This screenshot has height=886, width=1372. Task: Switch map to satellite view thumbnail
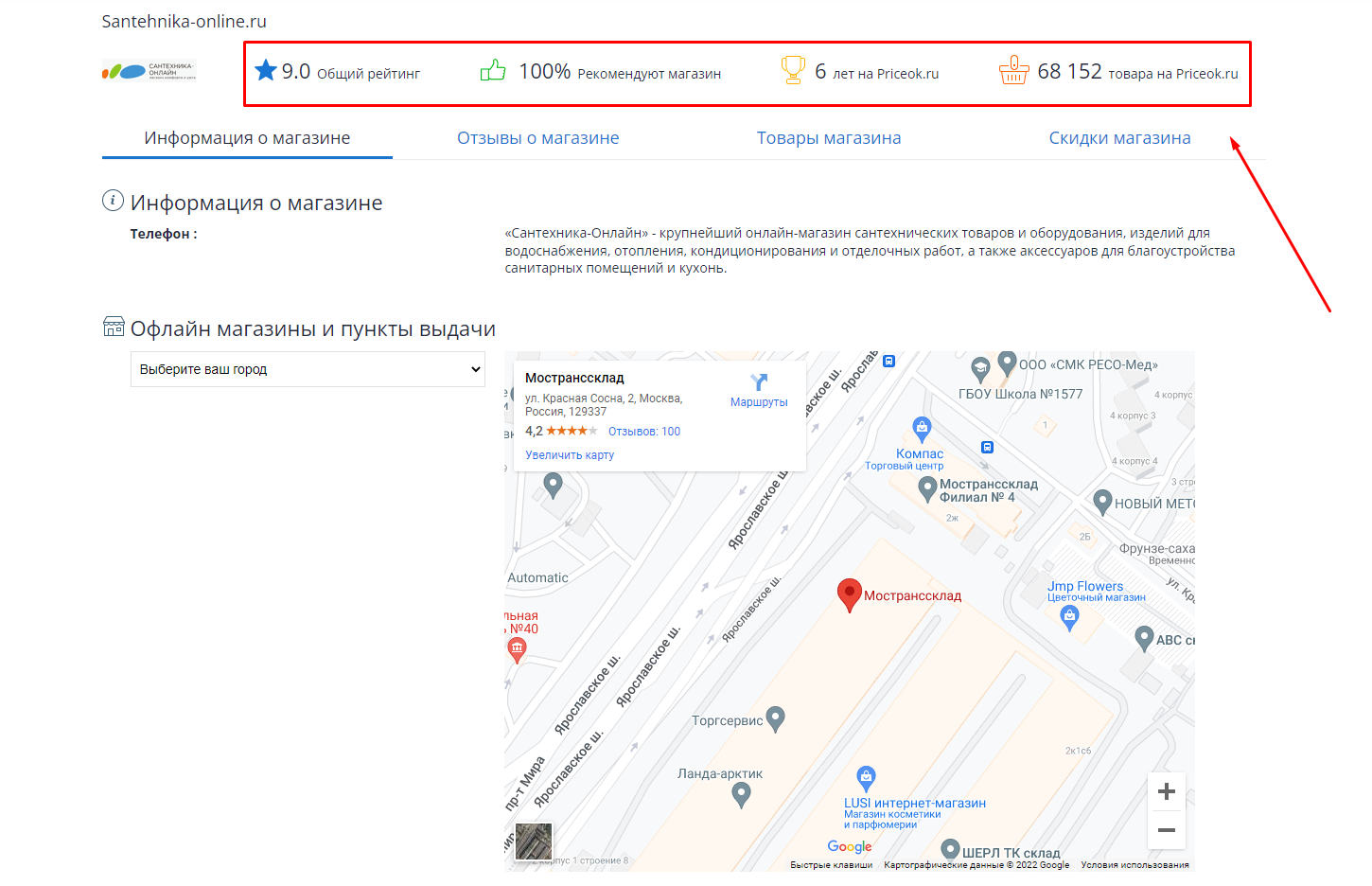[534, 842]
